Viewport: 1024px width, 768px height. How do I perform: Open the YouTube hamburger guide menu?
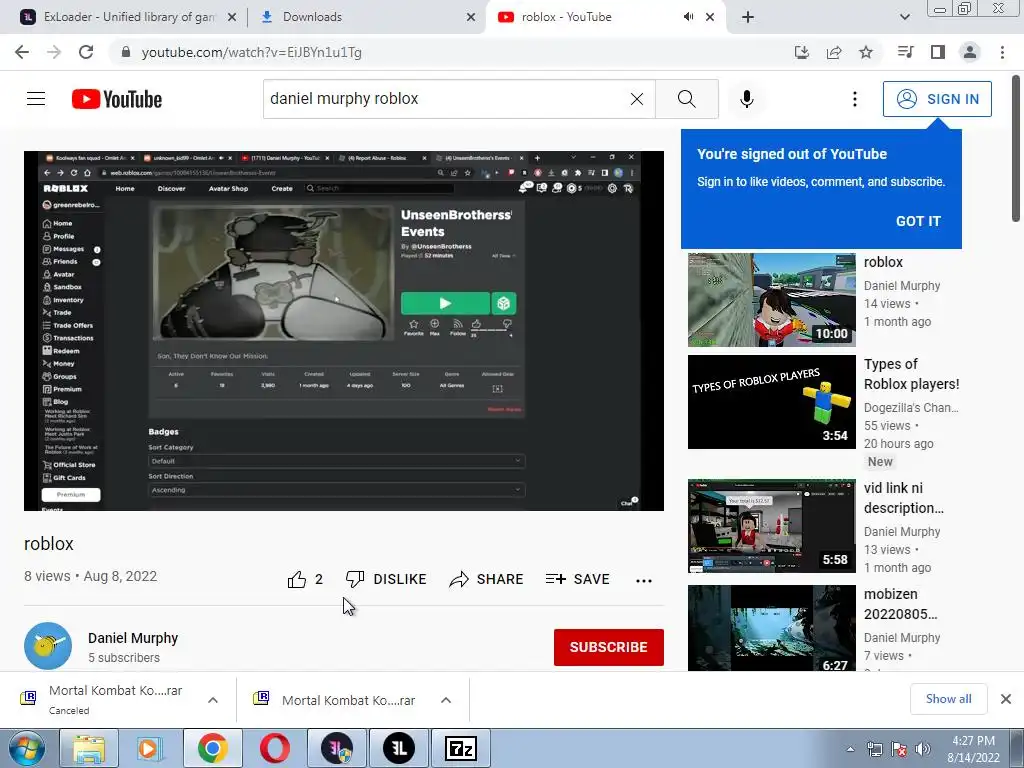(36, 99)
